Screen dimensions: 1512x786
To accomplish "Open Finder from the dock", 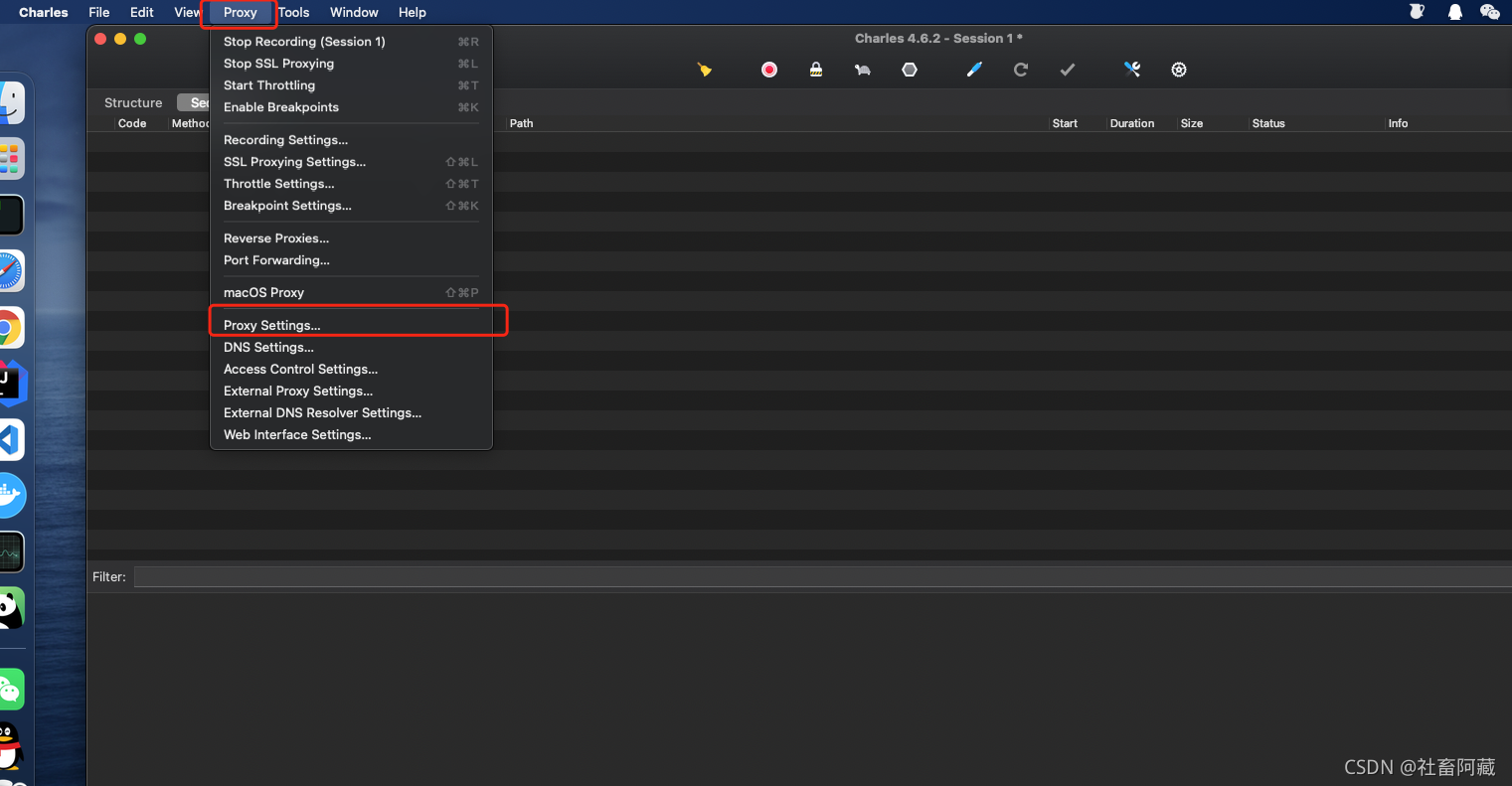I will 11,102.
